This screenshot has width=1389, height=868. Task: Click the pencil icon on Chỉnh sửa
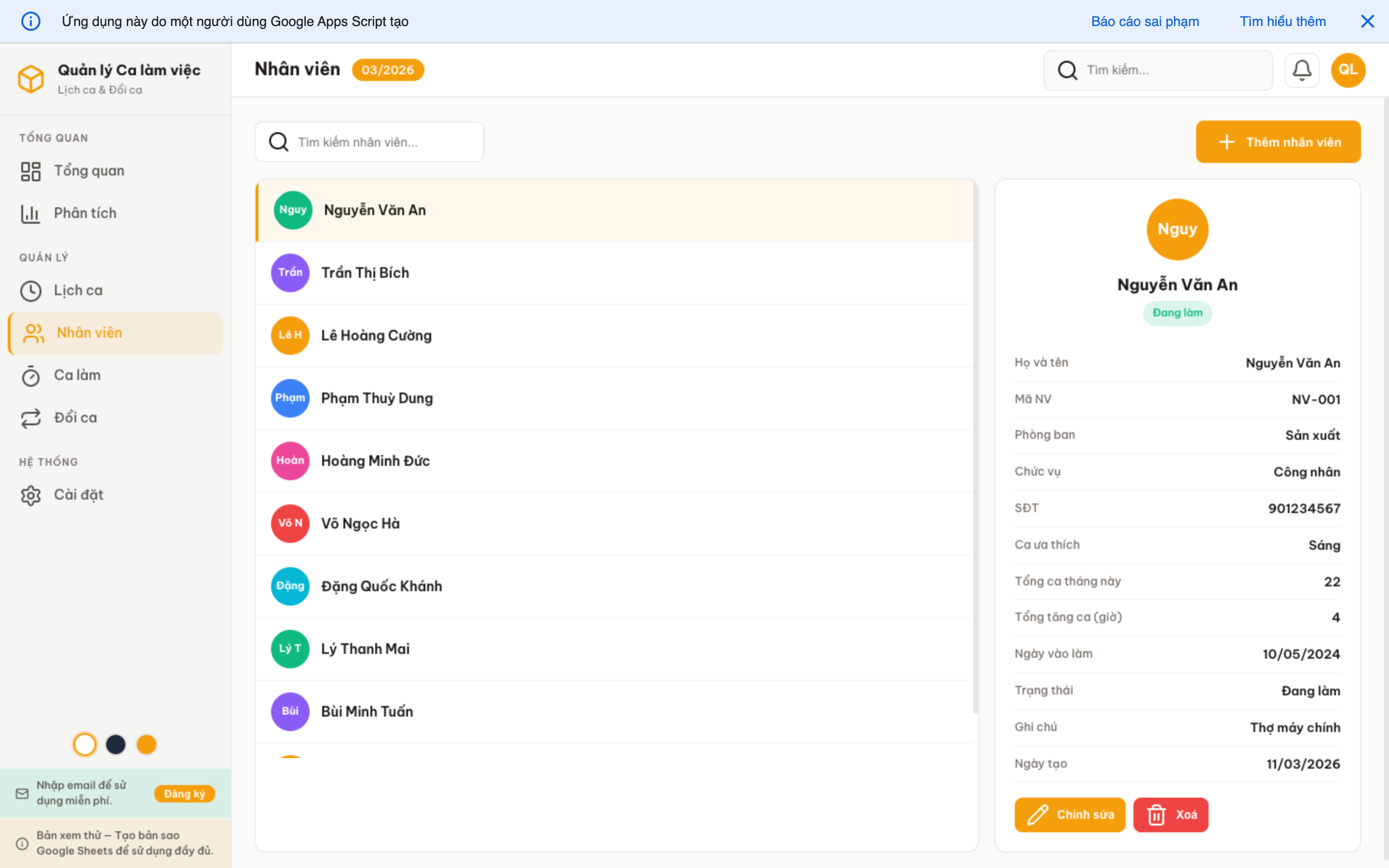point(1038,814)
